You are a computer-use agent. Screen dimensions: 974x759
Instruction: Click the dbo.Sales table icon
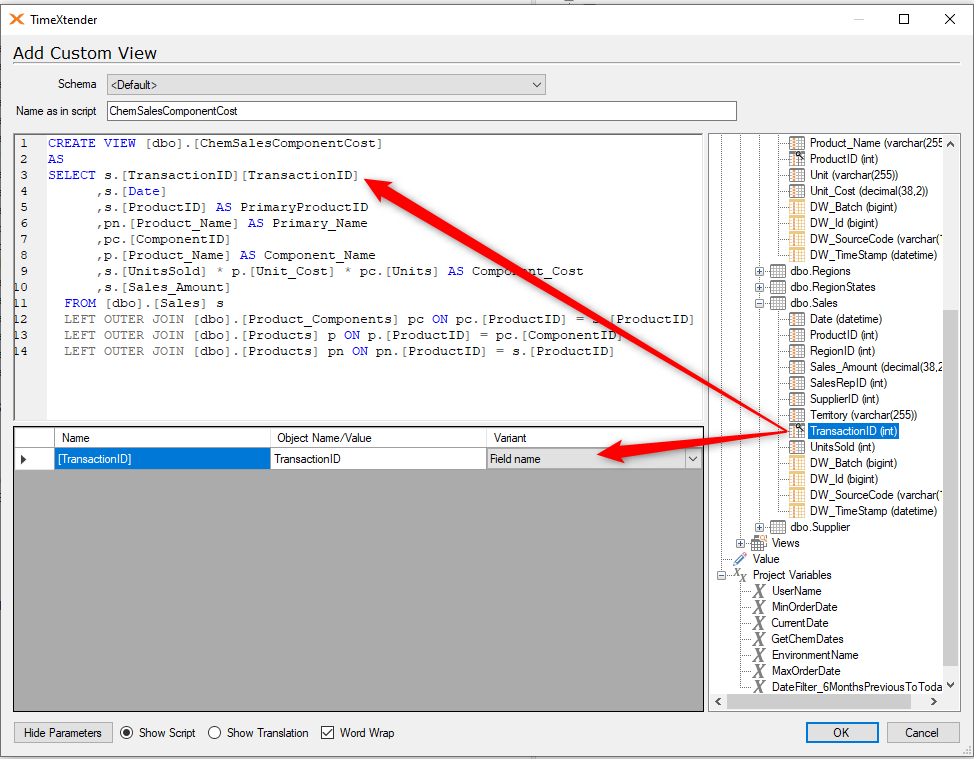pos(778,303)
